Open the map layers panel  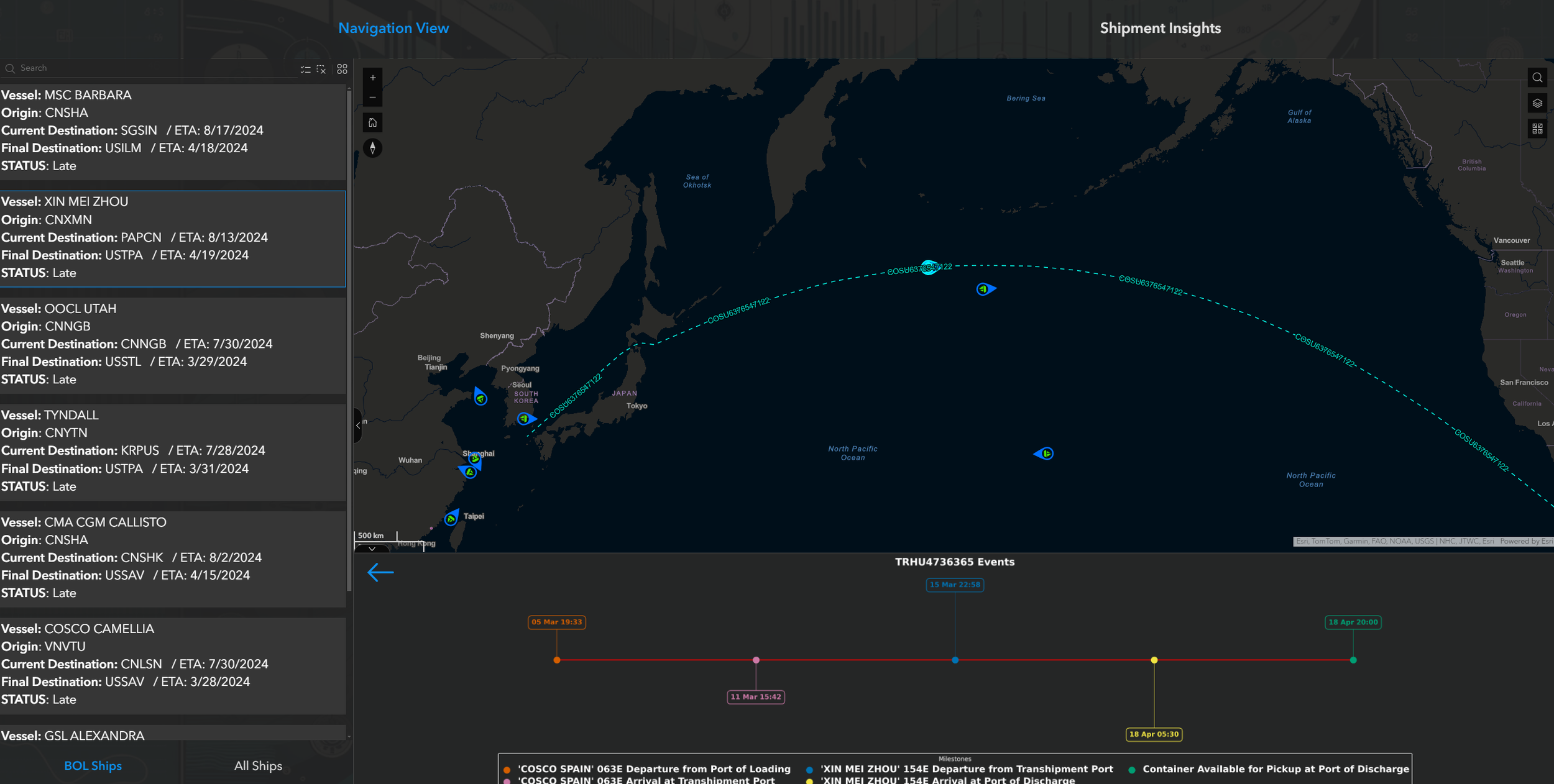click(x=1537, y=103)
